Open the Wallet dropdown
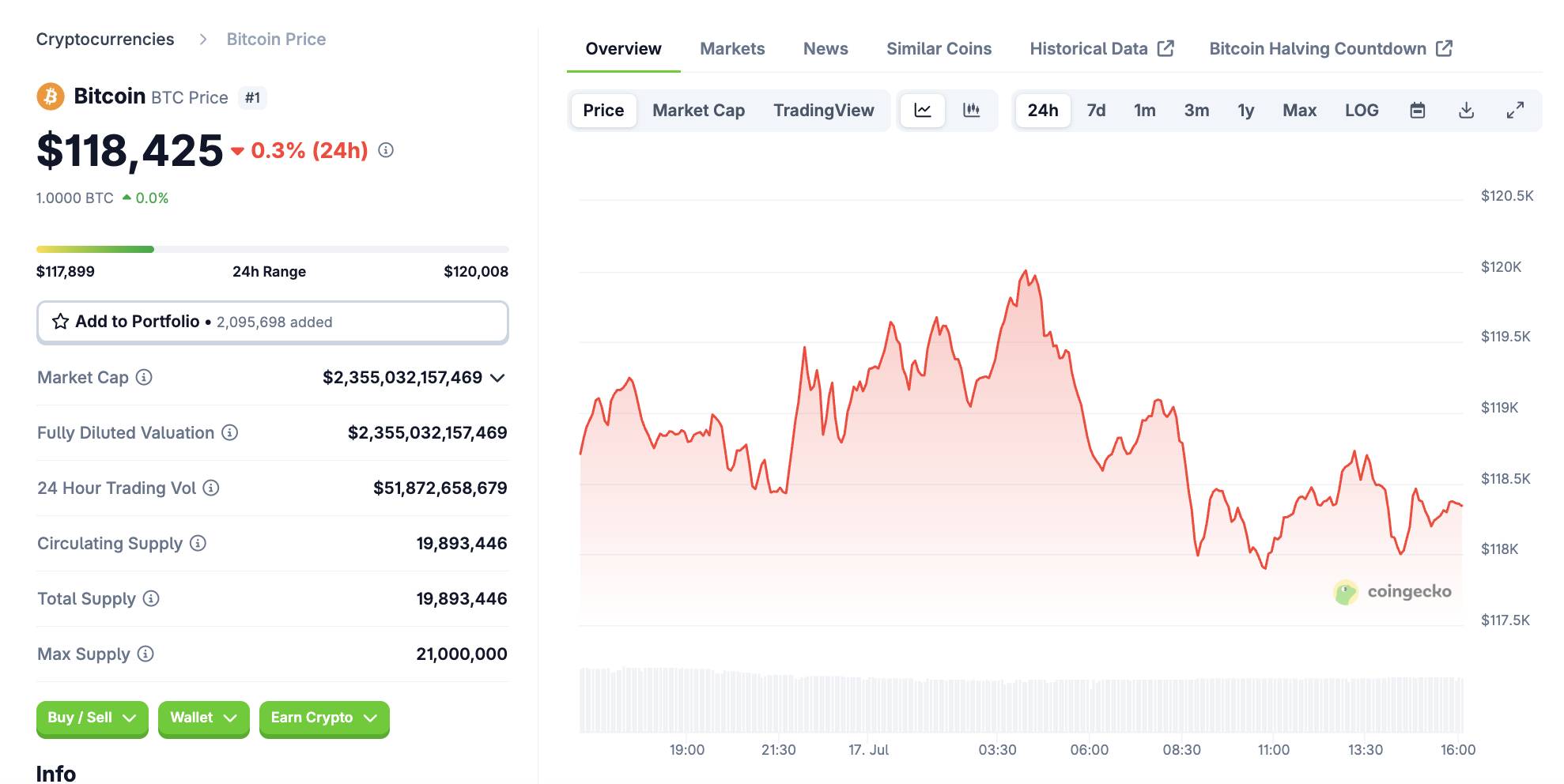The height and width of the screenshot is (784, 1564). click(204, 718)
